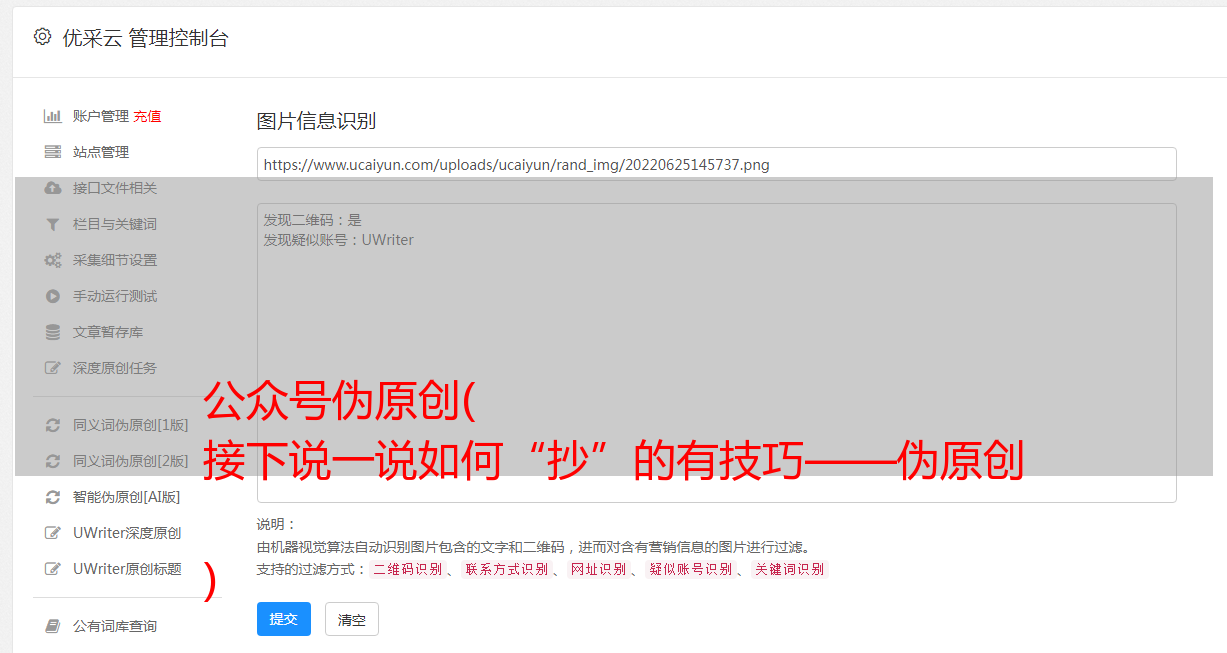
Task: Click the refresh icon for 同义词伪原创[1版]
Action: 53,425
